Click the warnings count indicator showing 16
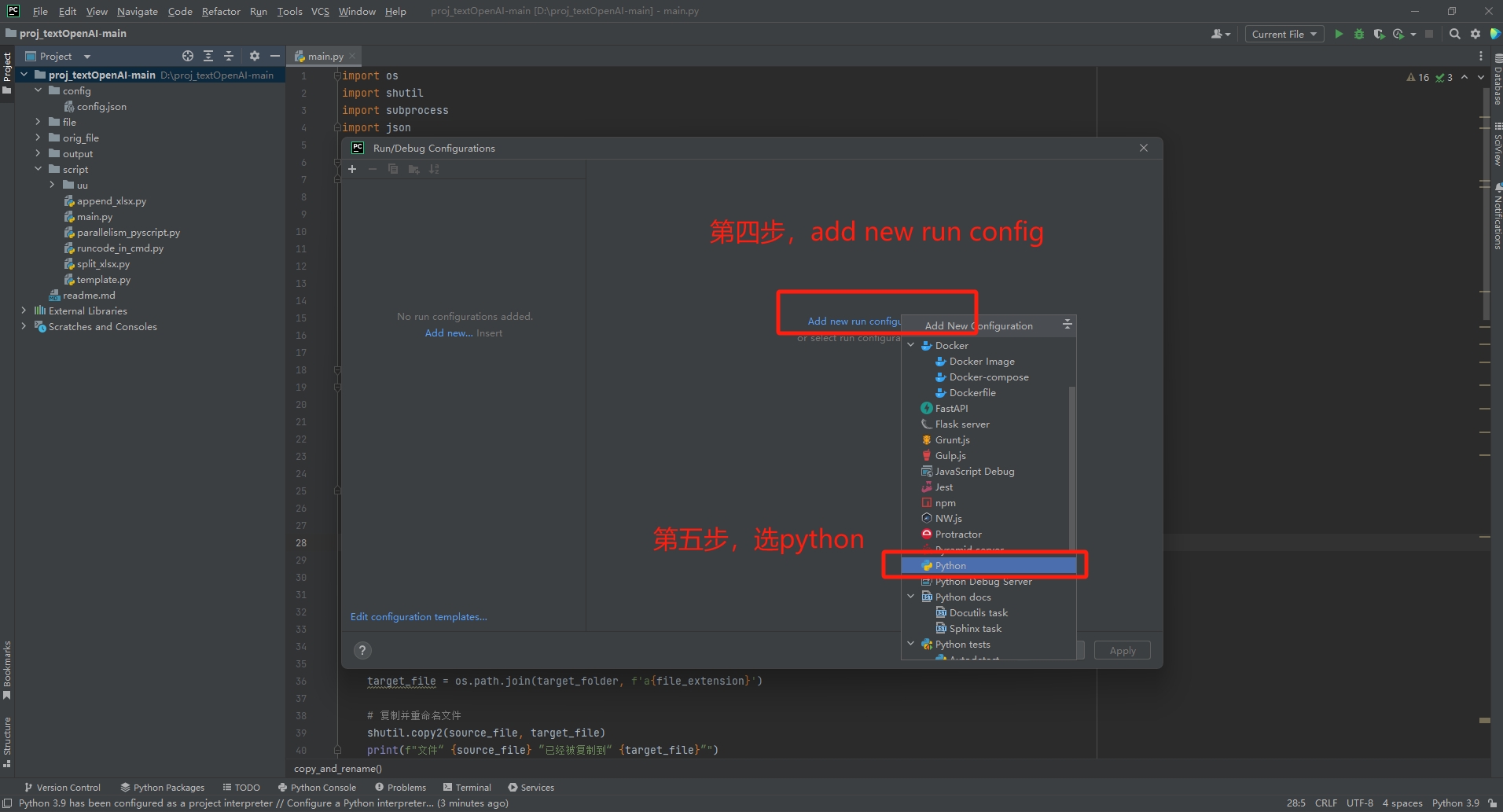1503x812 pixels. 1418,77
